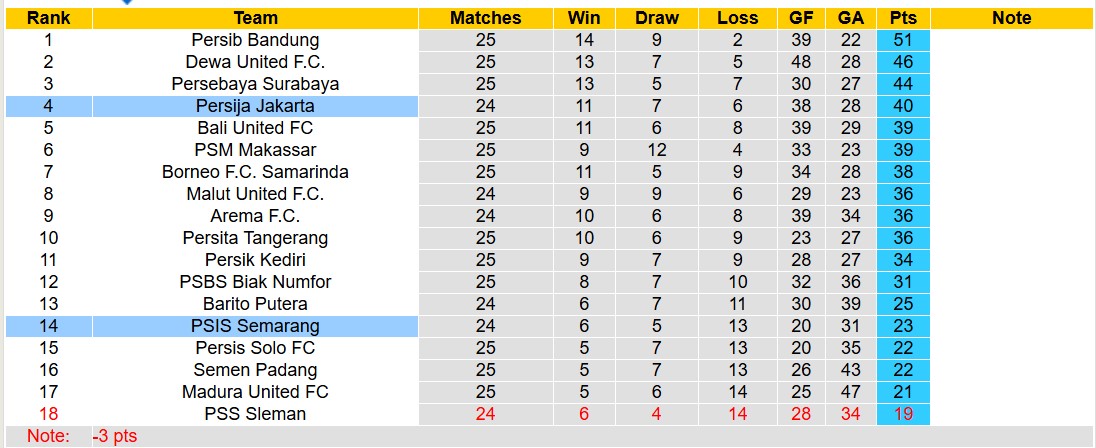Open Borneo F.C. Samarinda team entry
Image resolution: width=1096 pixels, height=448 pixels.
click(255, 172)
